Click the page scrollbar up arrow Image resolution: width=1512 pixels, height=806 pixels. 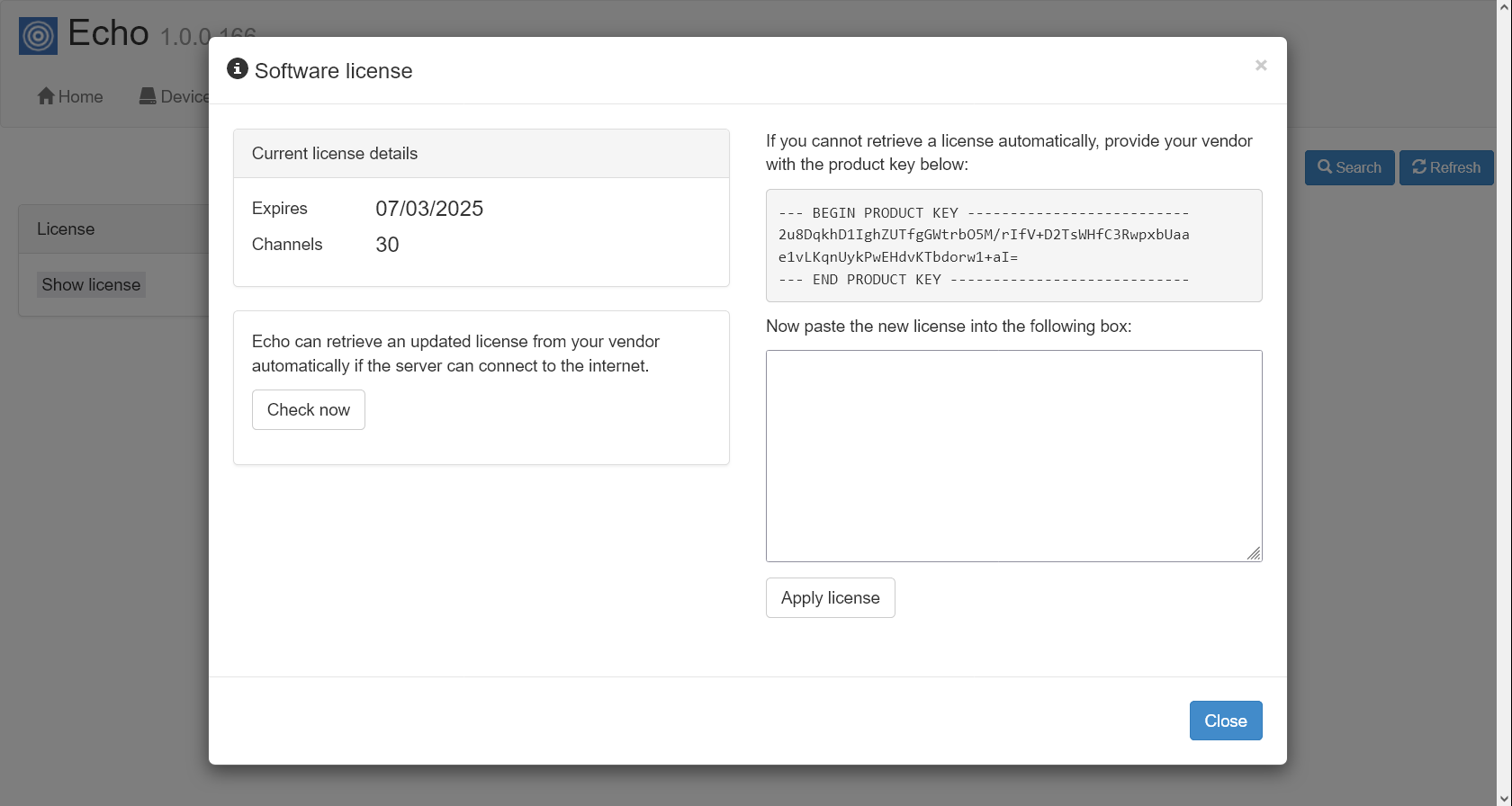click(1504, 7)
